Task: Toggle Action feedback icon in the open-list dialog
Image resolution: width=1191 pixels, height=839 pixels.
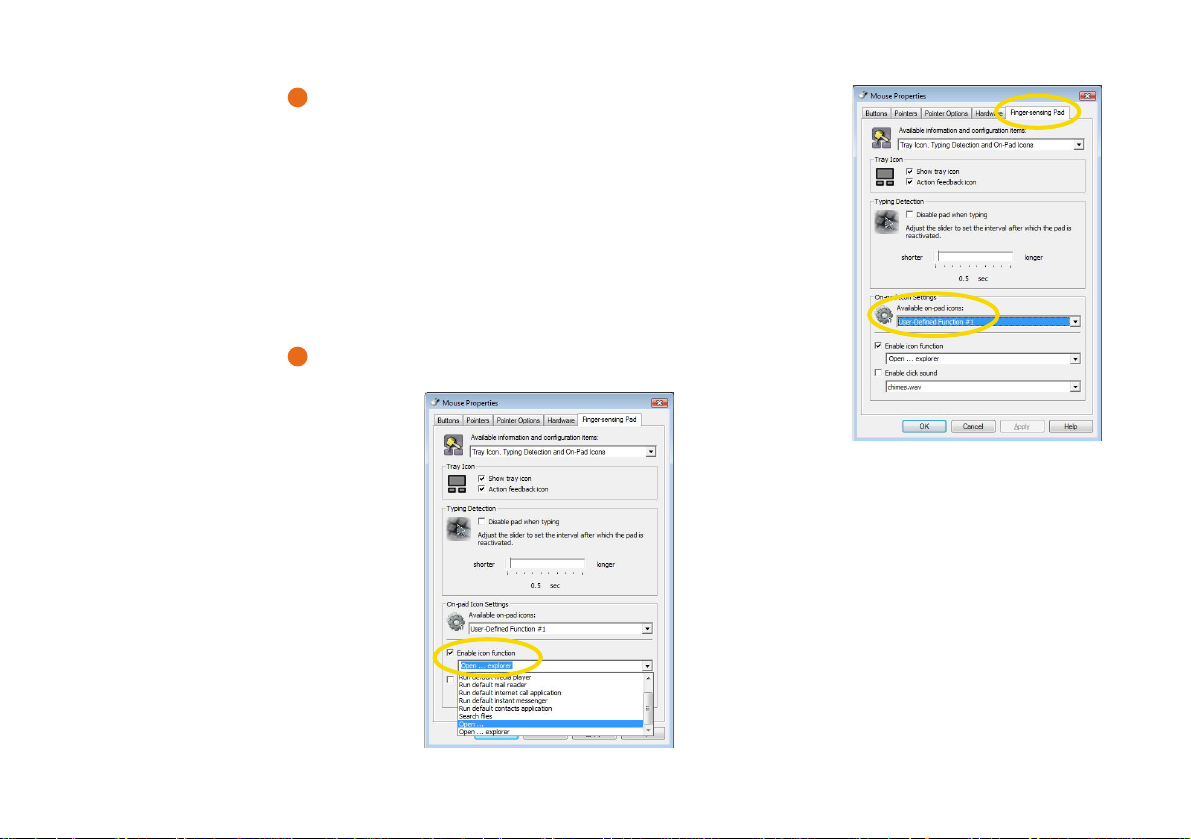Action: (482, 489)
